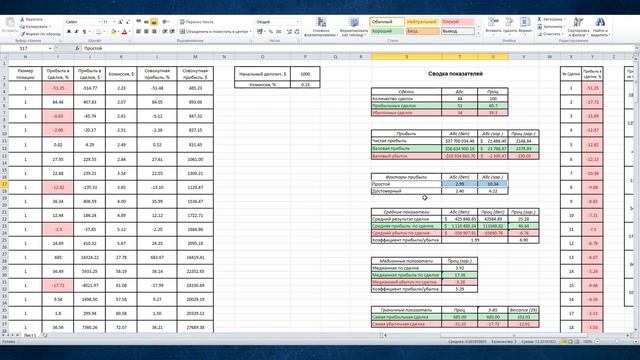Apply percent style format
This screenshot has height=360, width=640.
pos(271,31)
